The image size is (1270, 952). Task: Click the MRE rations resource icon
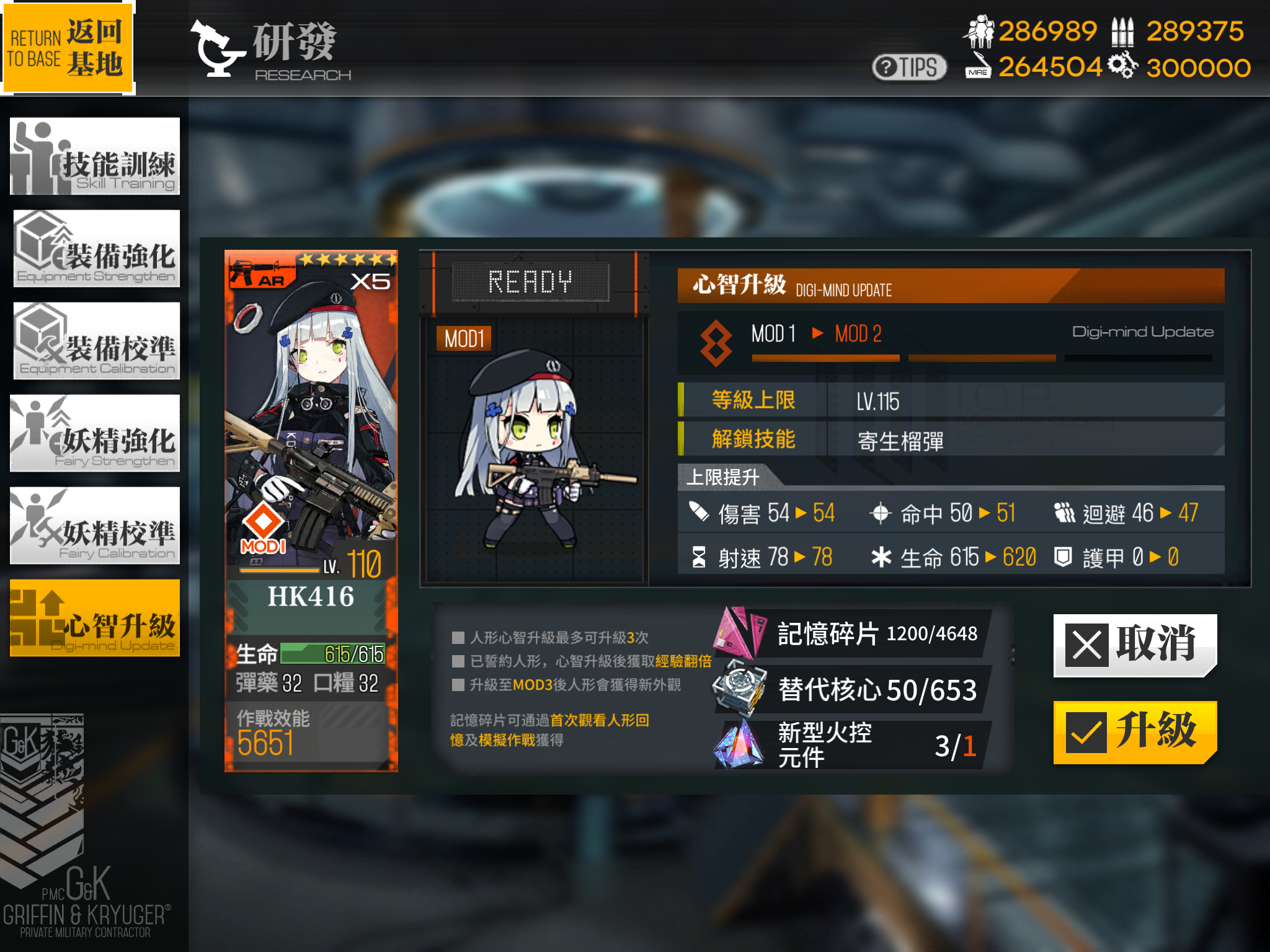coord(978,65)
